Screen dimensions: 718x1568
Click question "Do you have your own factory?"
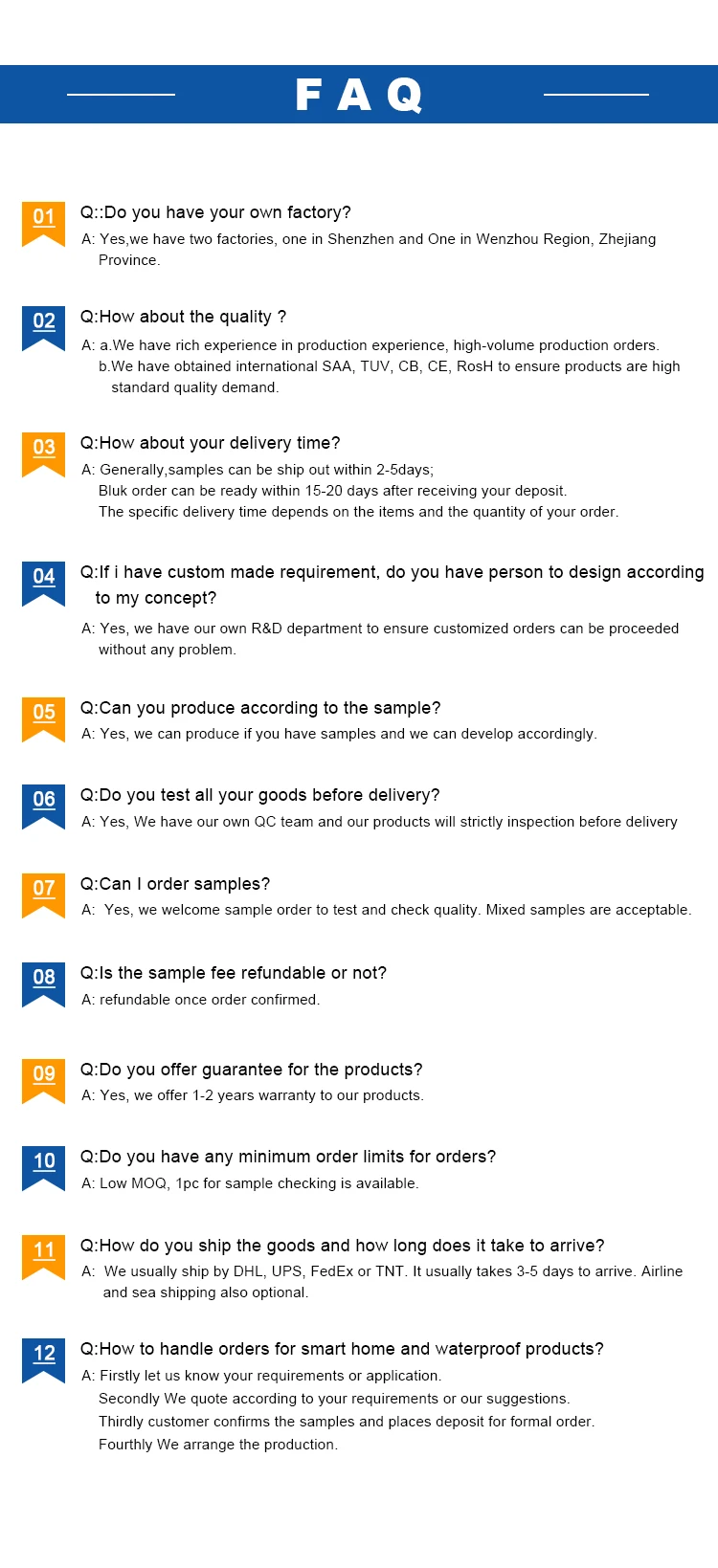point(215,212)
